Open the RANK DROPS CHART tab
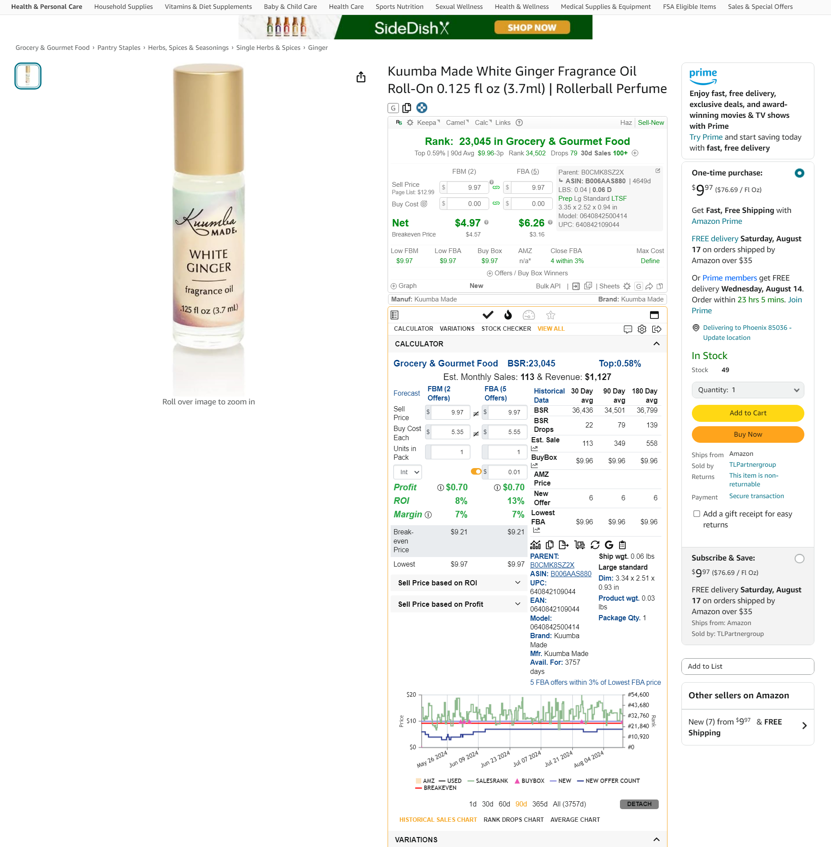Viewport: 831px width, 847px height. pos(513,819)
